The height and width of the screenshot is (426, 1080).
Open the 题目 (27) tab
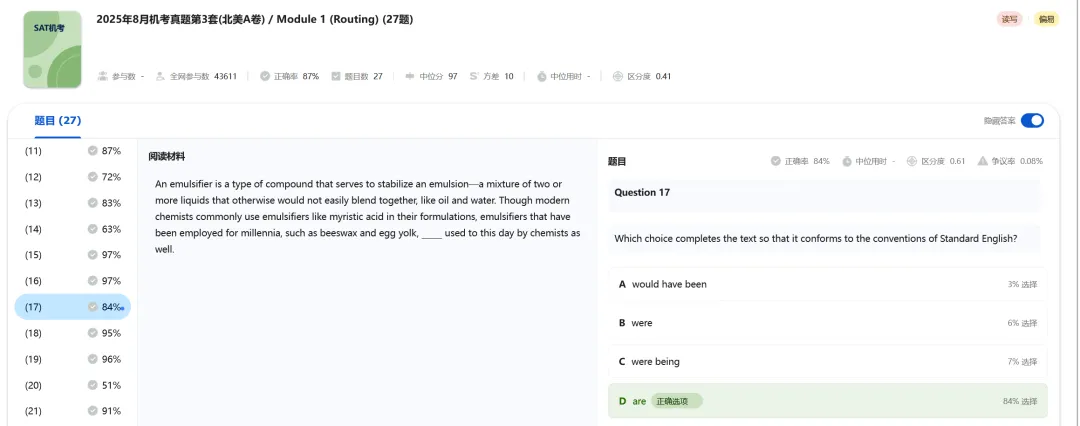click(x=58, y=121)
